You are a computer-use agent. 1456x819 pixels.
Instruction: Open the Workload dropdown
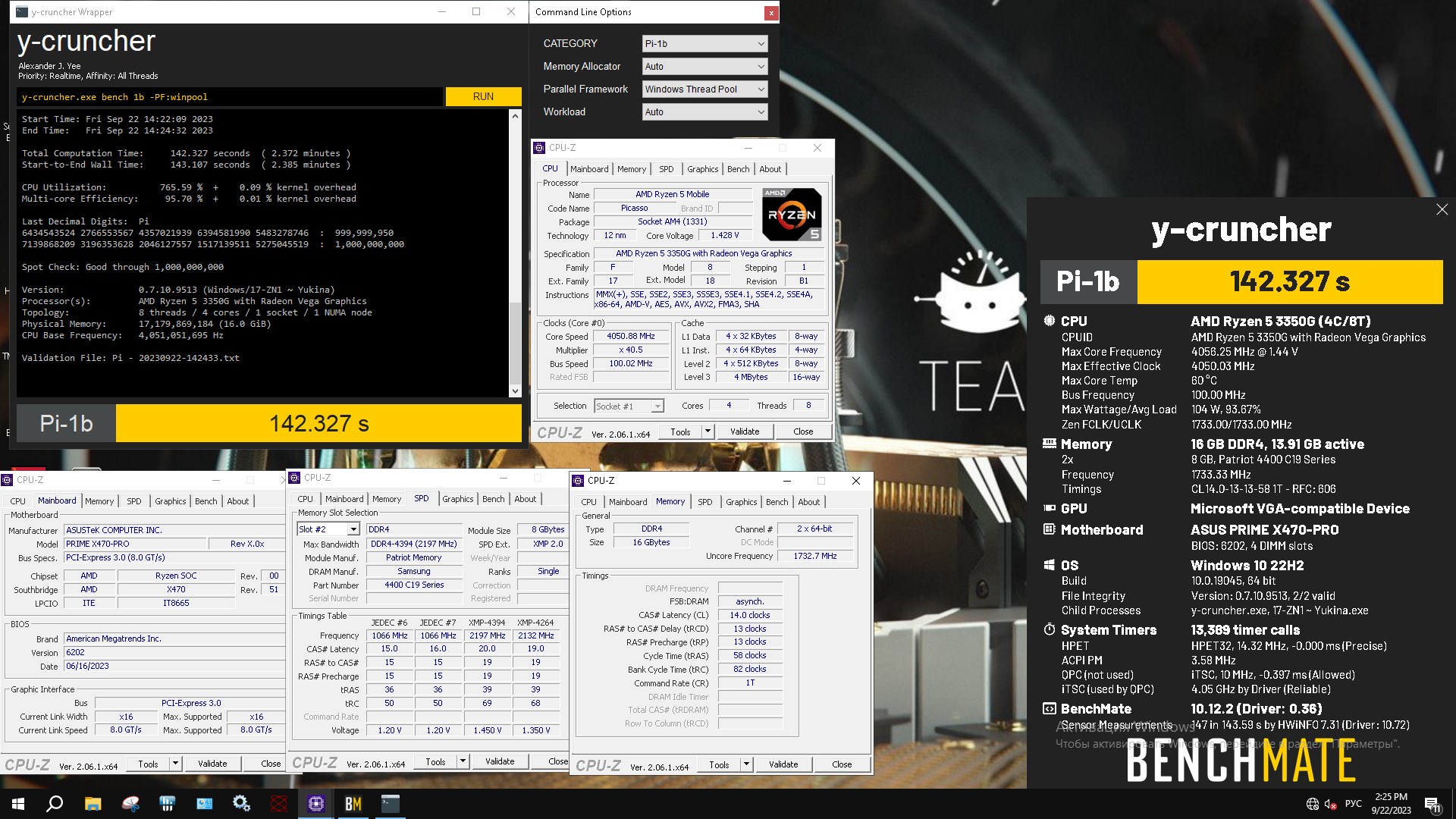click(704, 112)
